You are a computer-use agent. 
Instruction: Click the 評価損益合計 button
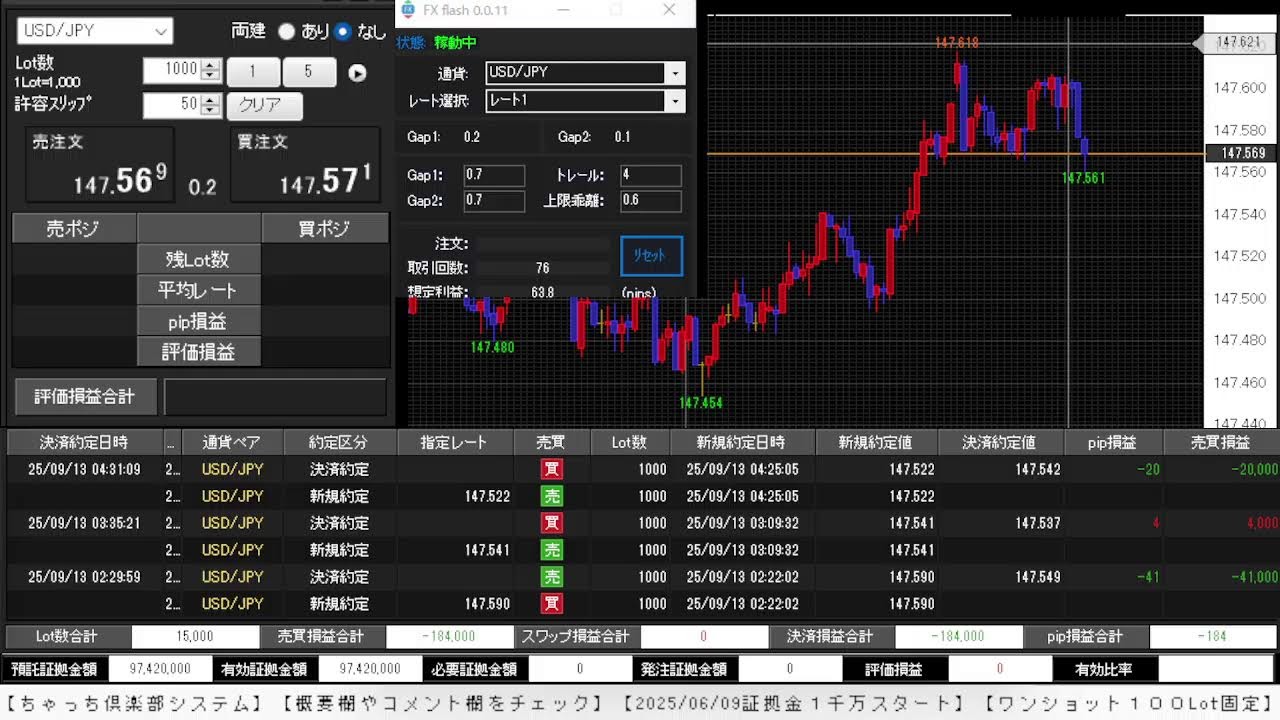pyautogui.click(x=86, y=397)
